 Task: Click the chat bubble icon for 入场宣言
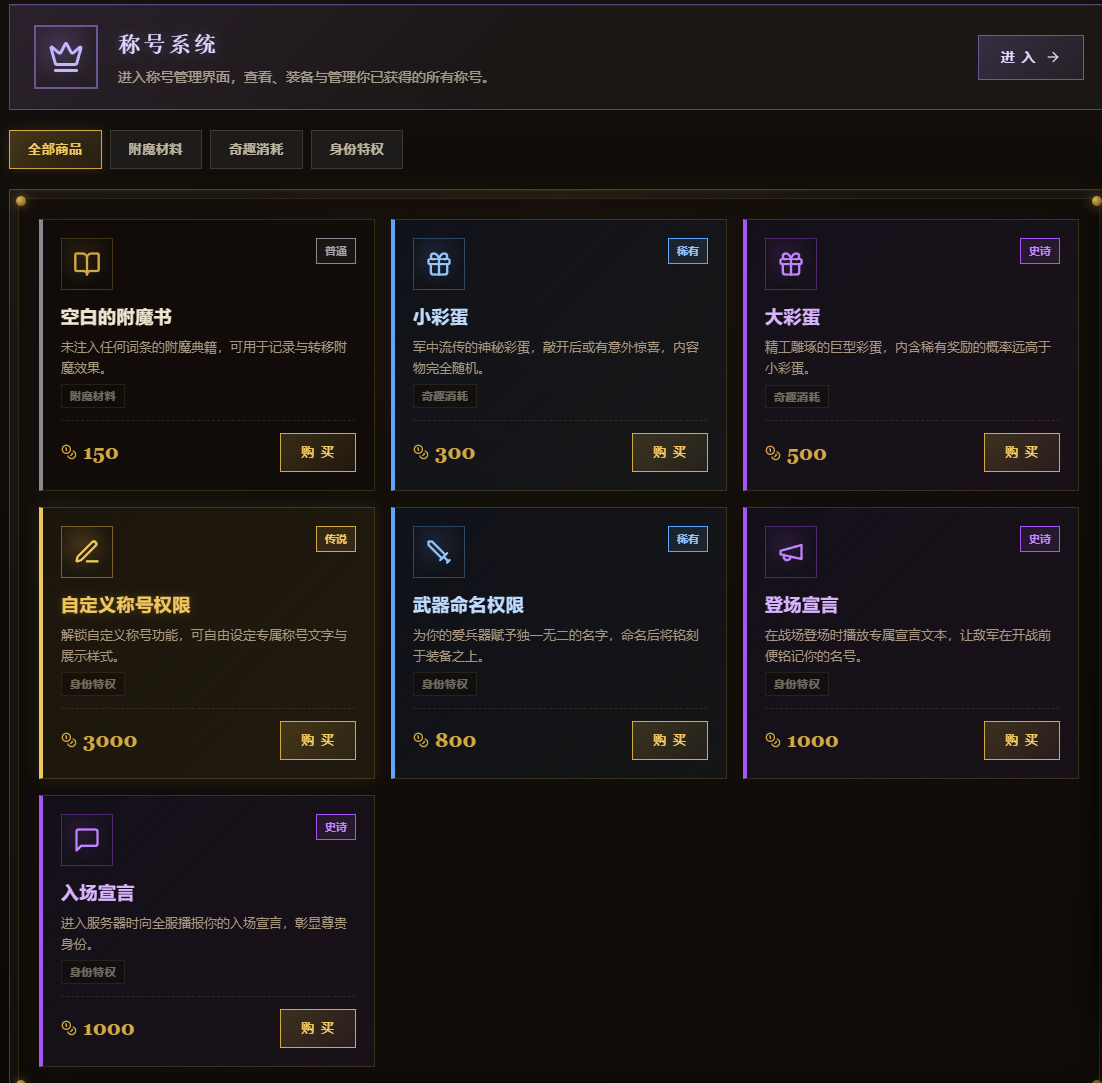[x=87, y=840]
